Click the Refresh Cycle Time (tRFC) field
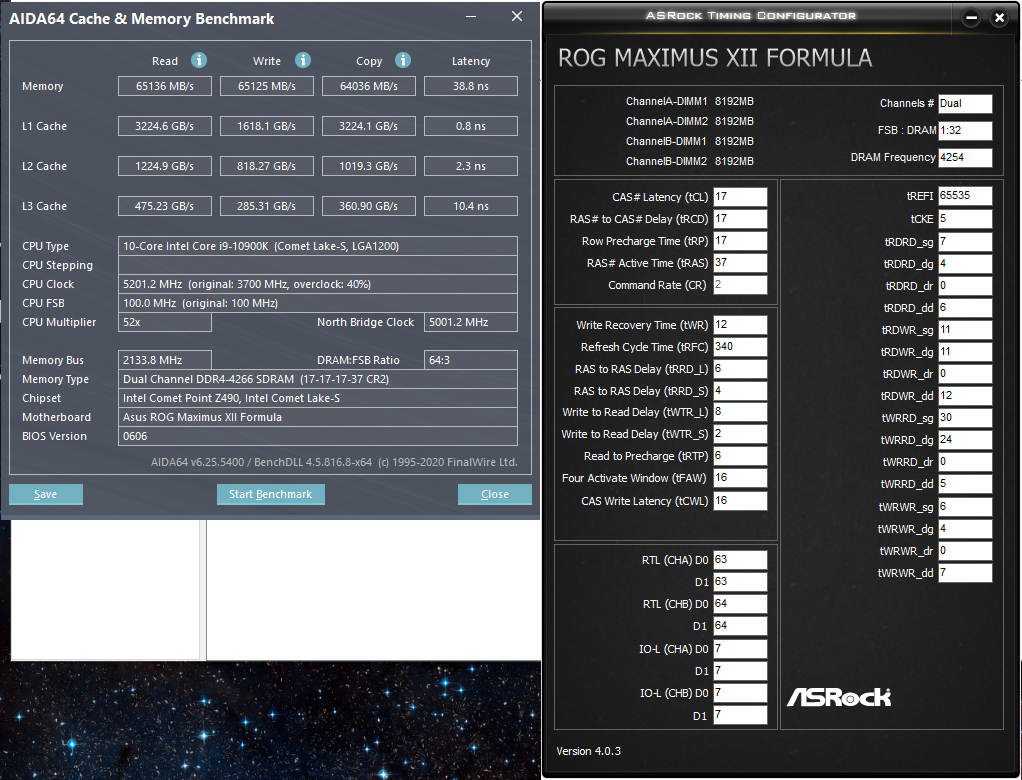 [x=740, y=347]
